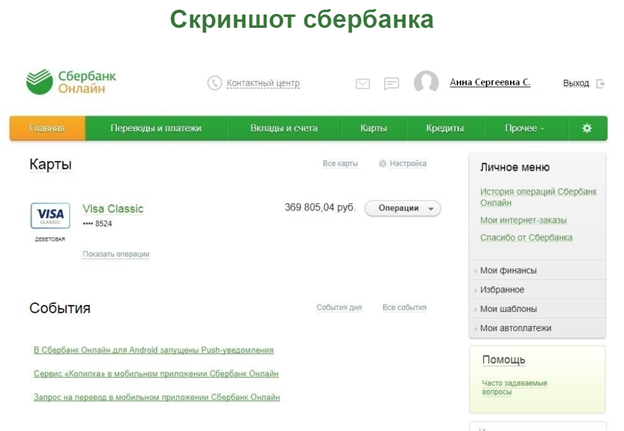Viewport: 624px width, 431px height.
Task: Expand the Мои финансы section
Action: pos(537,271)
